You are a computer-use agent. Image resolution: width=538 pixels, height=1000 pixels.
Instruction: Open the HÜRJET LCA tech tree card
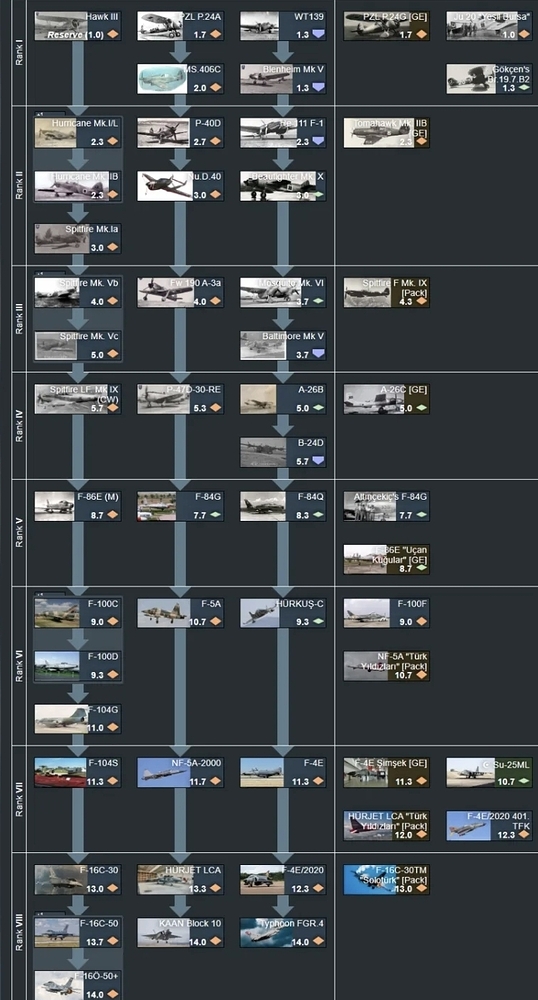[x=180, y=879]
